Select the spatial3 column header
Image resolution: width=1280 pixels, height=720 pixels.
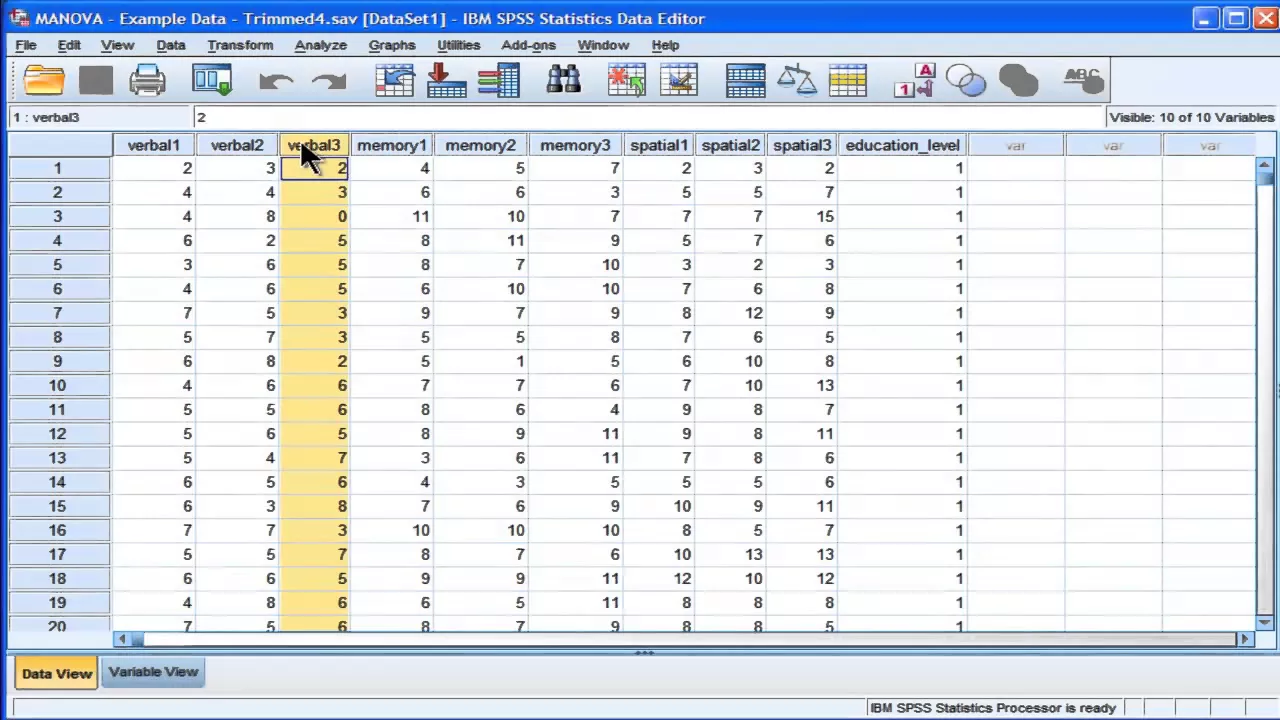[x=802, y=145]
